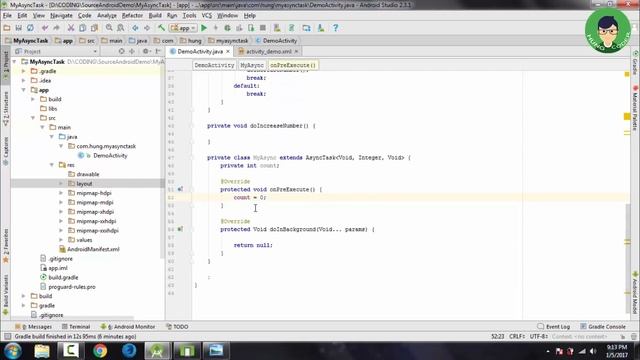Click the scroll-from-source target icon in Project panel
The image size is (640, 360).
tap(121, 51)
